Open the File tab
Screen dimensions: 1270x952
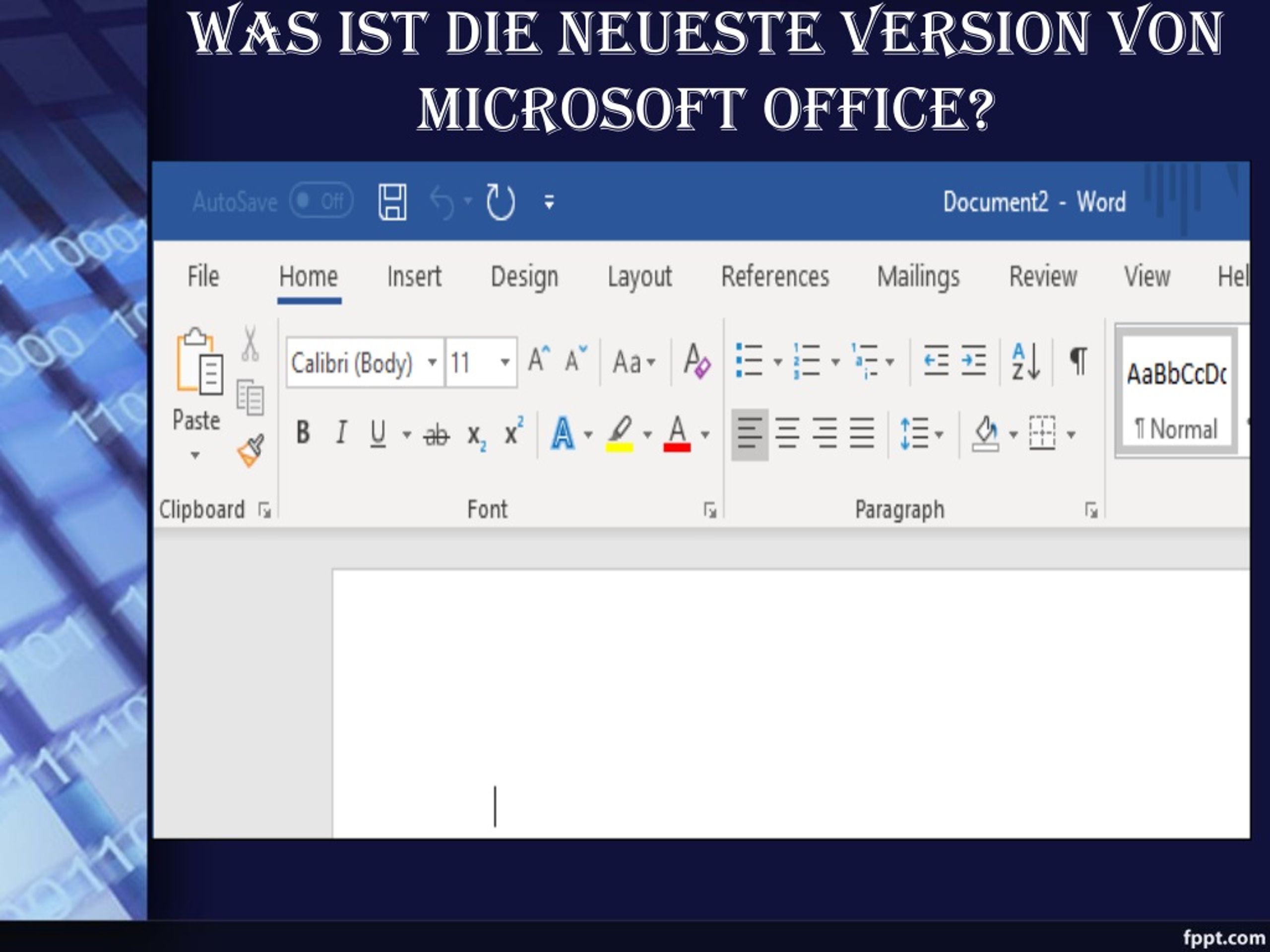pos(203,277)
